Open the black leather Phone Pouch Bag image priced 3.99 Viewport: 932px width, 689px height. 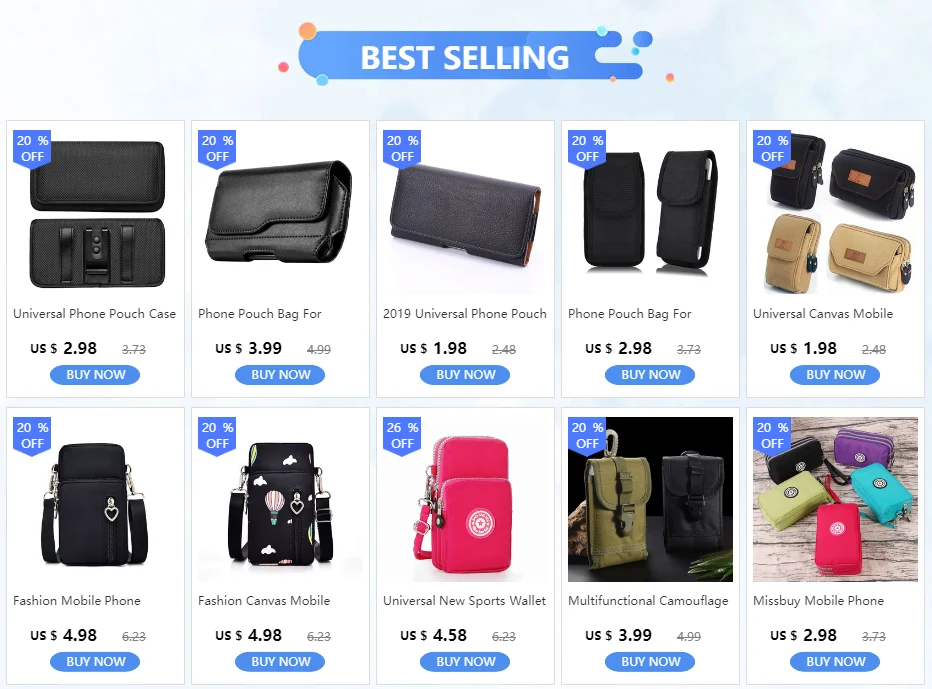281,212
